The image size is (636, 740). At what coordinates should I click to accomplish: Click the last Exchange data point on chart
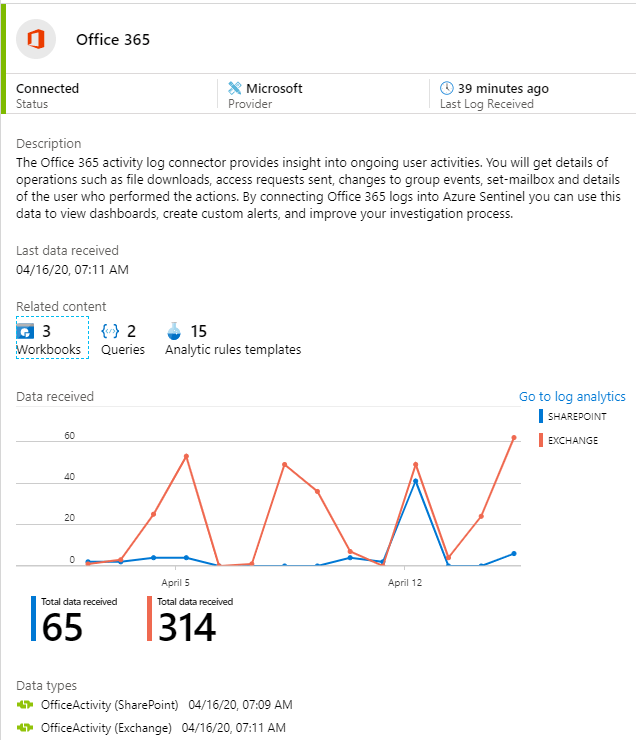(x=514, y=438)
